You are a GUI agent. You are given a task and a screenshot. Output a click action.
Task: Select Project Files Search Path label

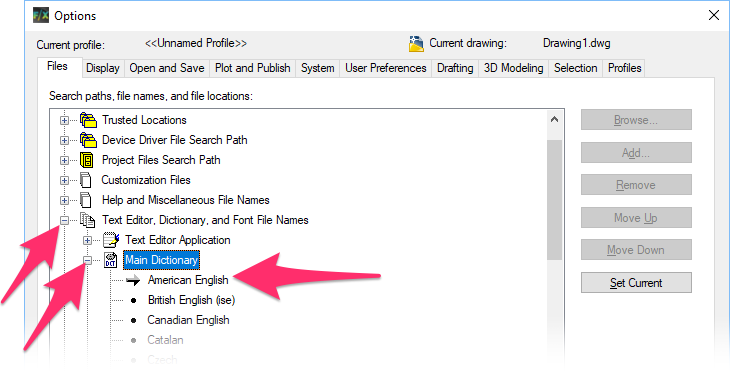click(x=161, y=160)
